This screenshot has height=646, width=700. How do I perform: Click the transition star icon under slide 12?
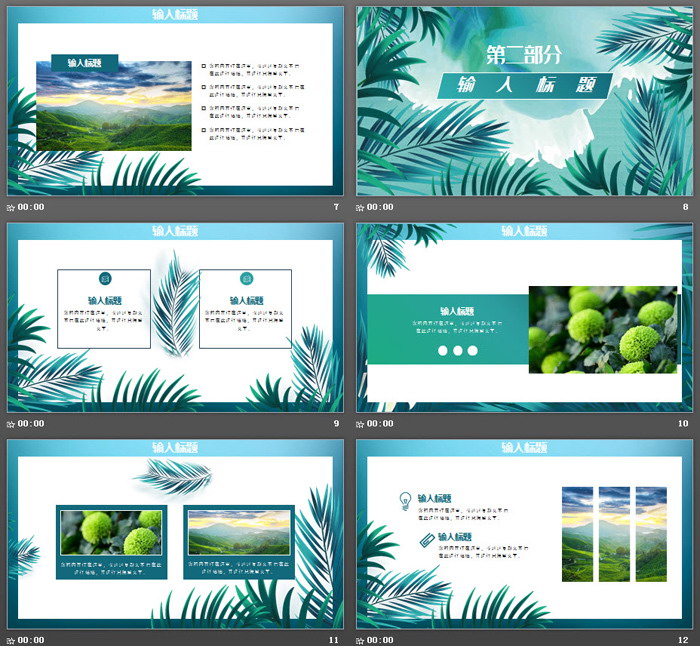tap(361, 639)
